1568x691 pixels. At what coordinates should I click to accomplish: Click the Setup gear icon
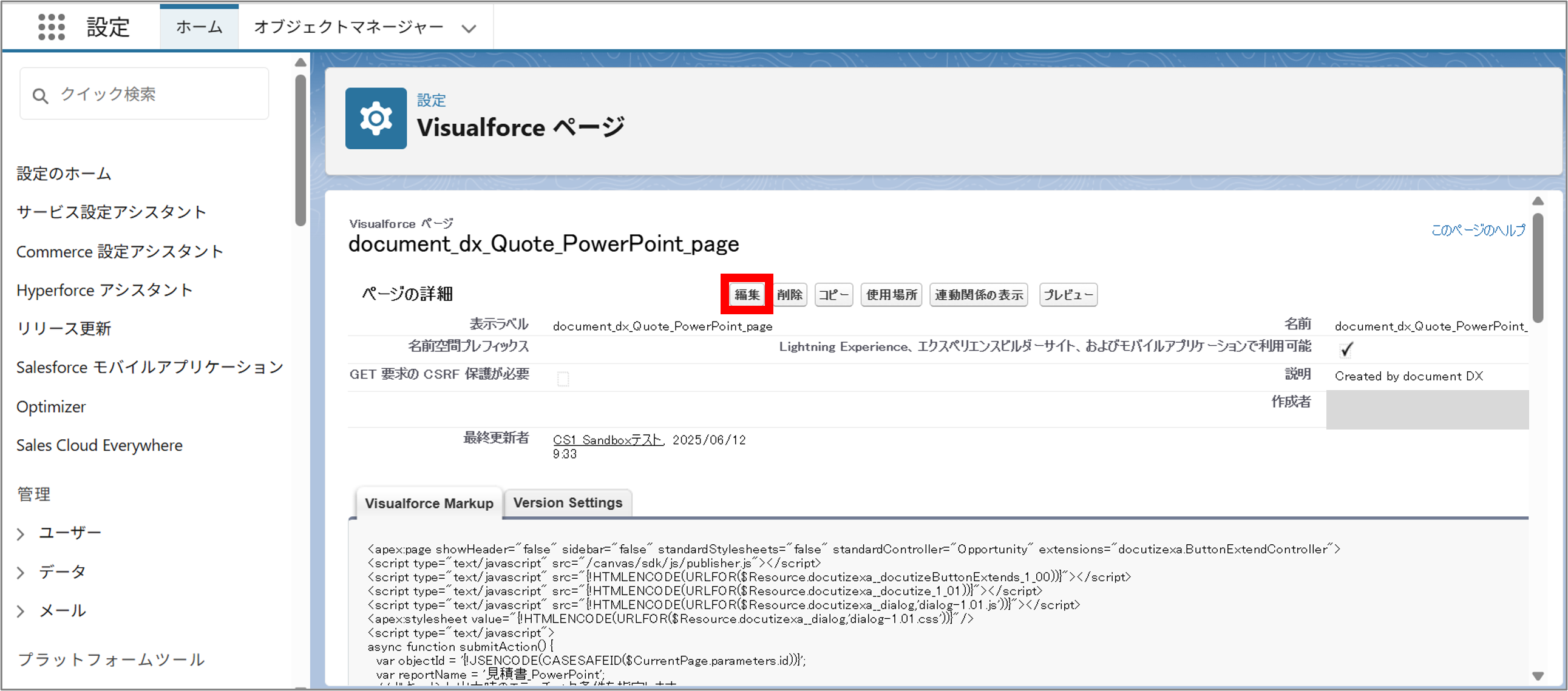(376, 118)
